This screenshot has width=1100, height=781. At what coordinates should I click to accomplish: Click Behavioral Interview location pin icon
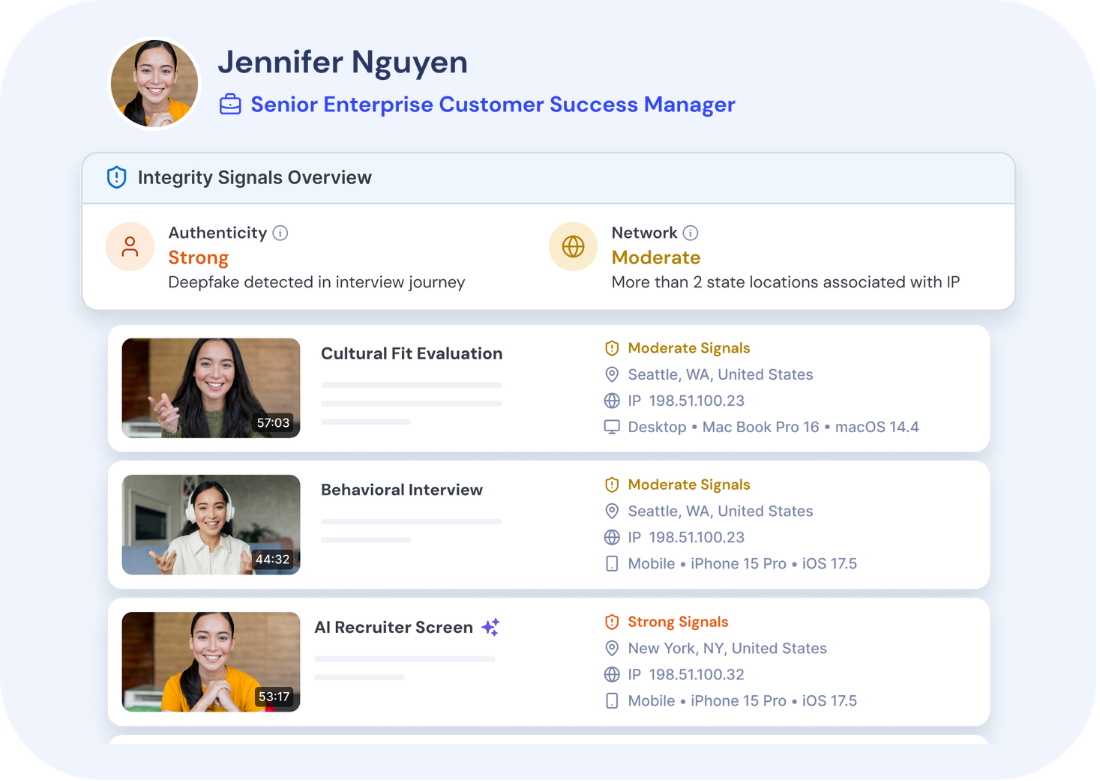(612, 512)
